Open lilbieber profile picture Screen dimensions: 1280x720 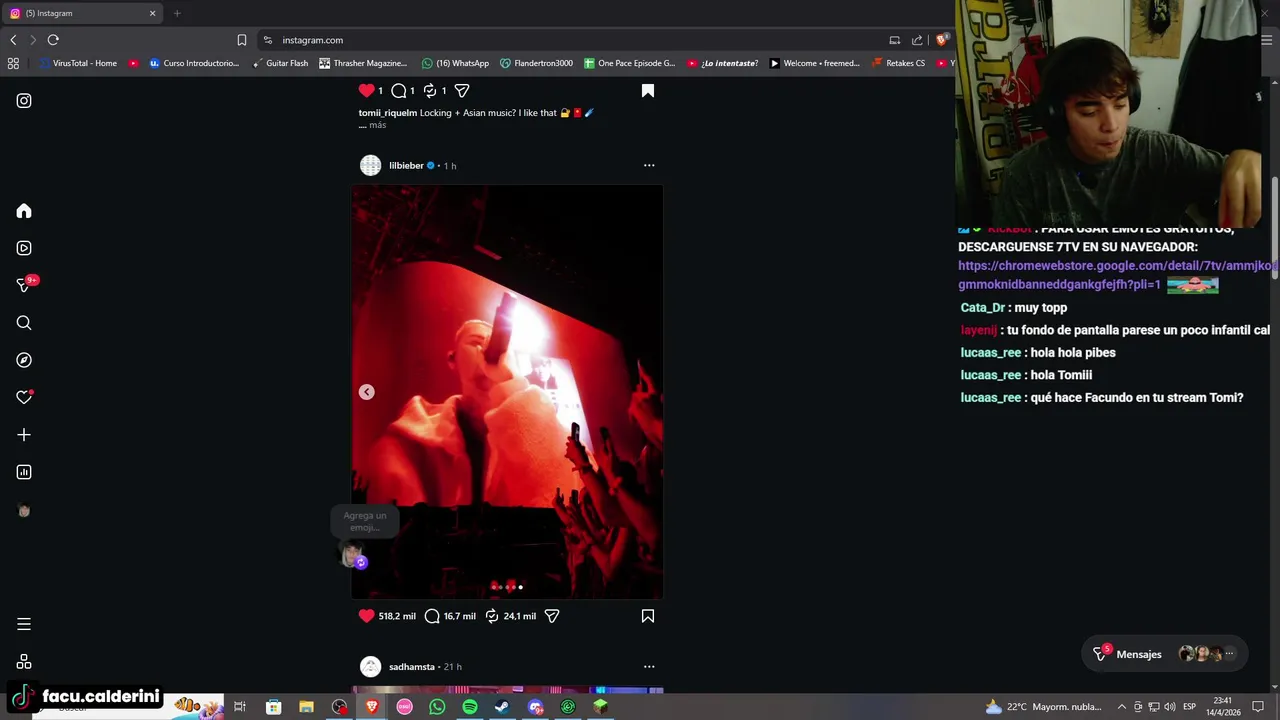(x=371, y=165)
